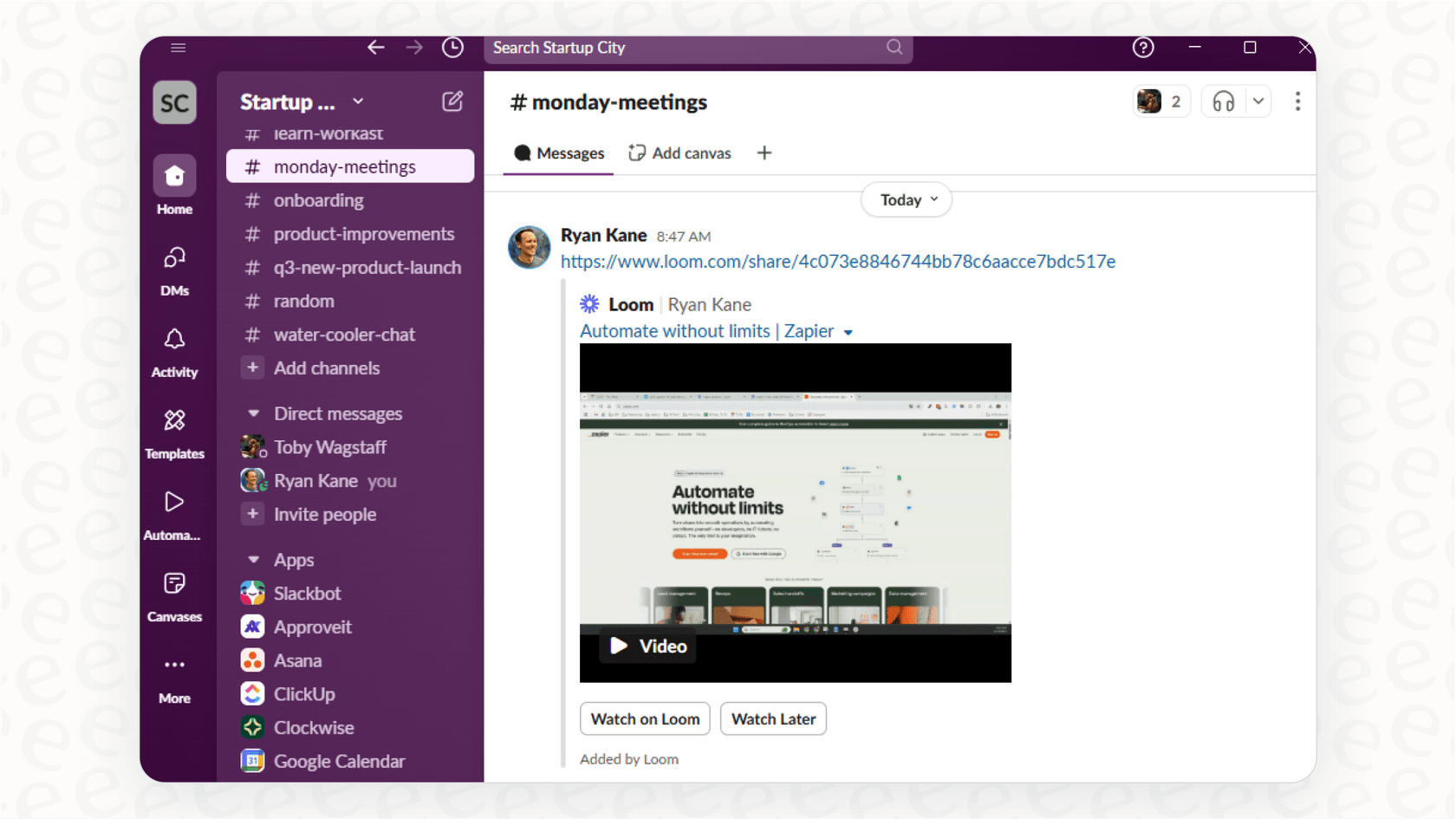Collapse the Direct messages section
The image size is (1456, 819).
click(251, 413)
